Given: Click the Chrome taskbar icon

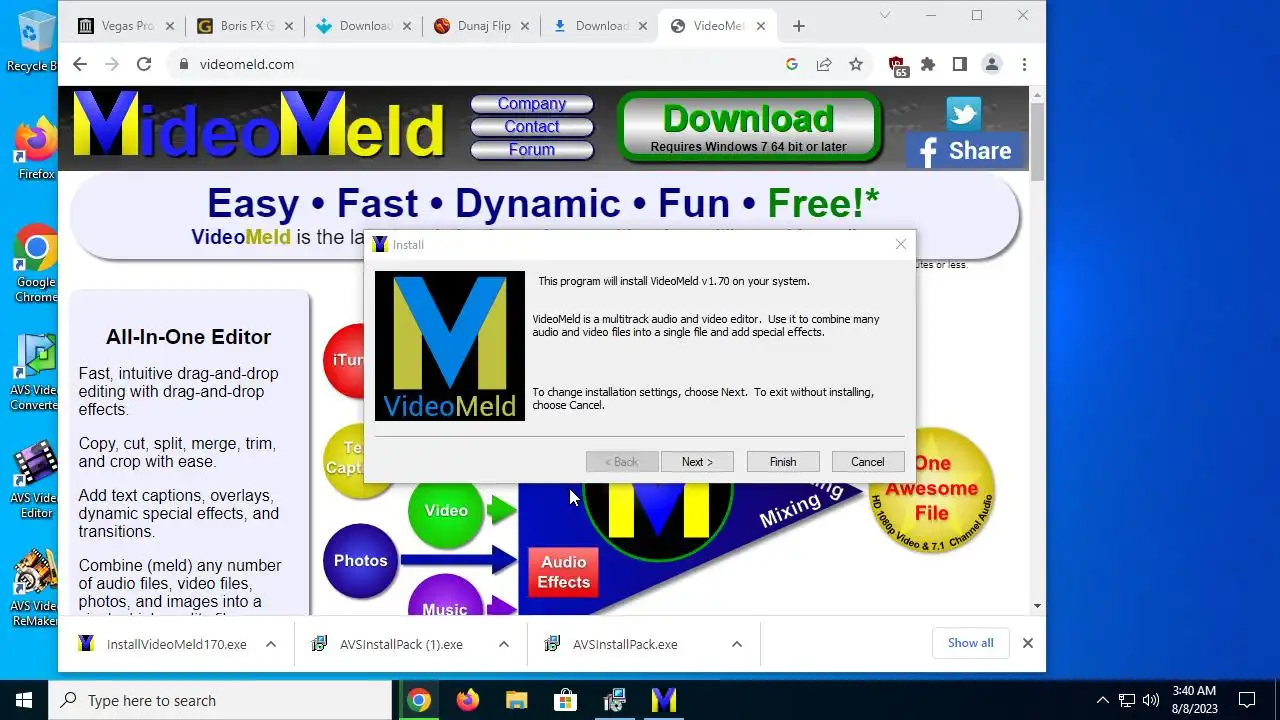Looking at the screenshot, I should [419, 700].
